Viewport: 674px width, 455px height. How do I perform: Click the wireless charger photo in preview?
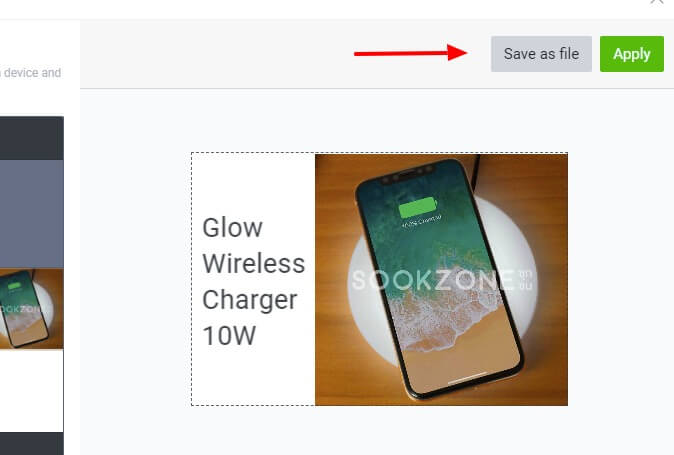pos(441,279)
